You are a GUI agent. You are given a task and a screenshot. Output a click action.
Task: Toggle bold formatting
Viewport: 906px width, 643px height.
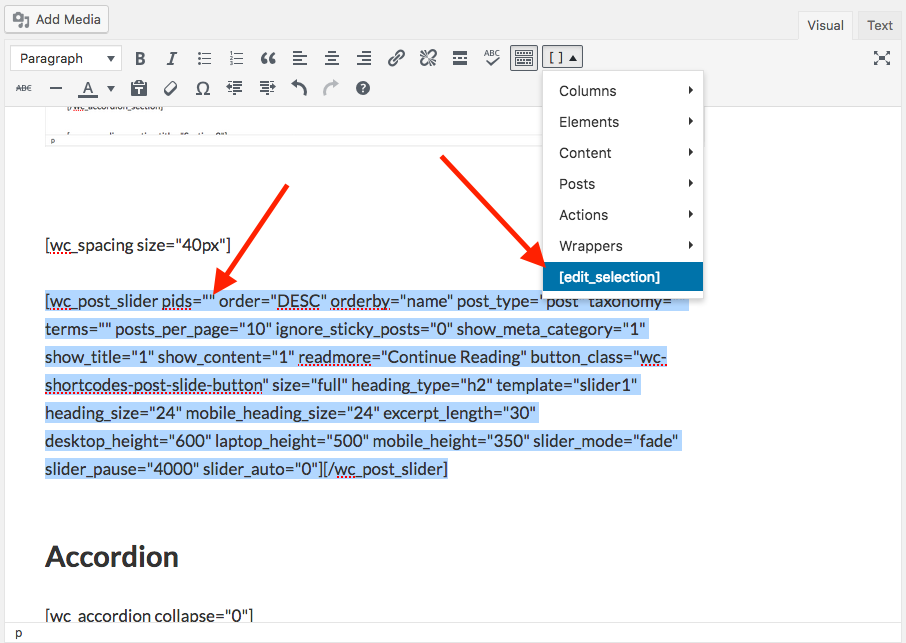pyautogui.click(x=140, y=58)
